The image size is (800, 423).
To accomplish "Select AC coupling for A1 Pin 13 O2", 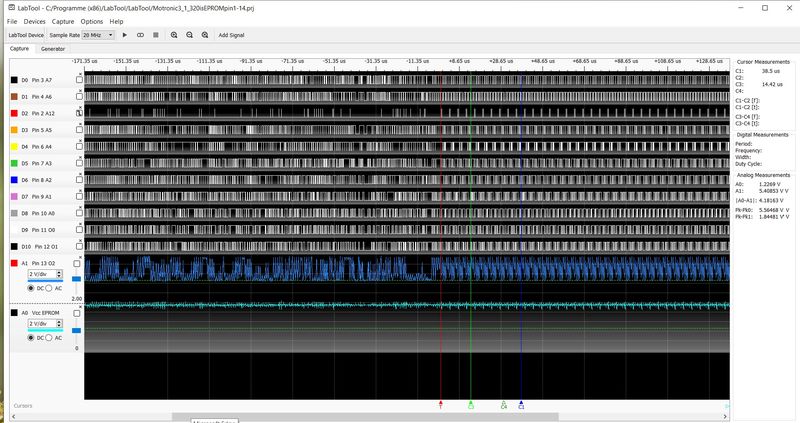I will (x=49, y=288).
